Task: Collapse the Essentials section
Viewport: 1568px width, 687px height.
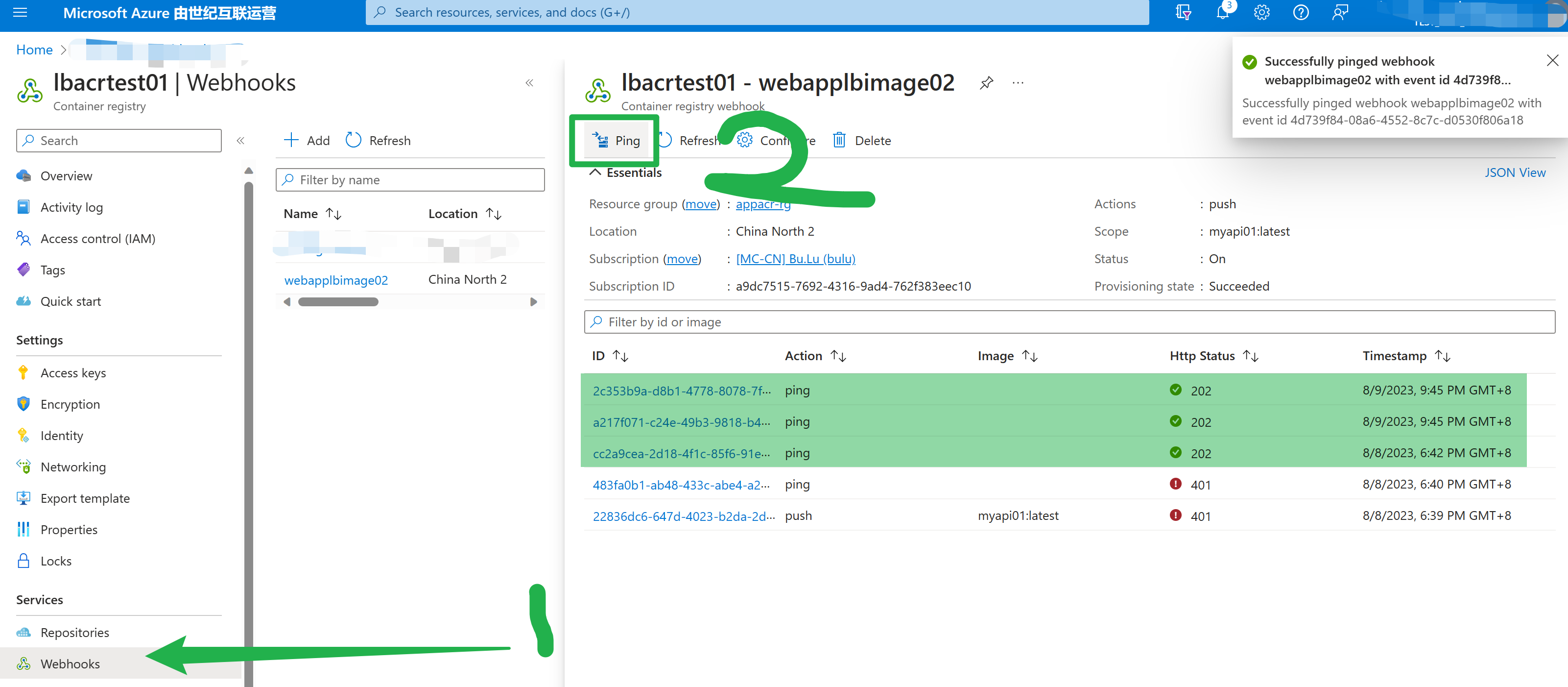Action: [x=595, y=172]
